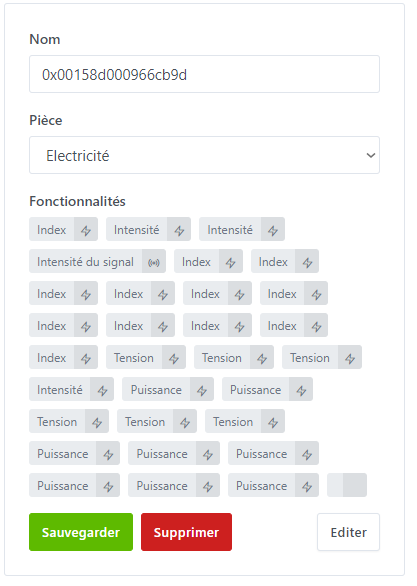The height and width of the screenshot is (586, 417).
Task: Click lightning icon of Intensité tag ending the top features row
Action: coord(273,231)
